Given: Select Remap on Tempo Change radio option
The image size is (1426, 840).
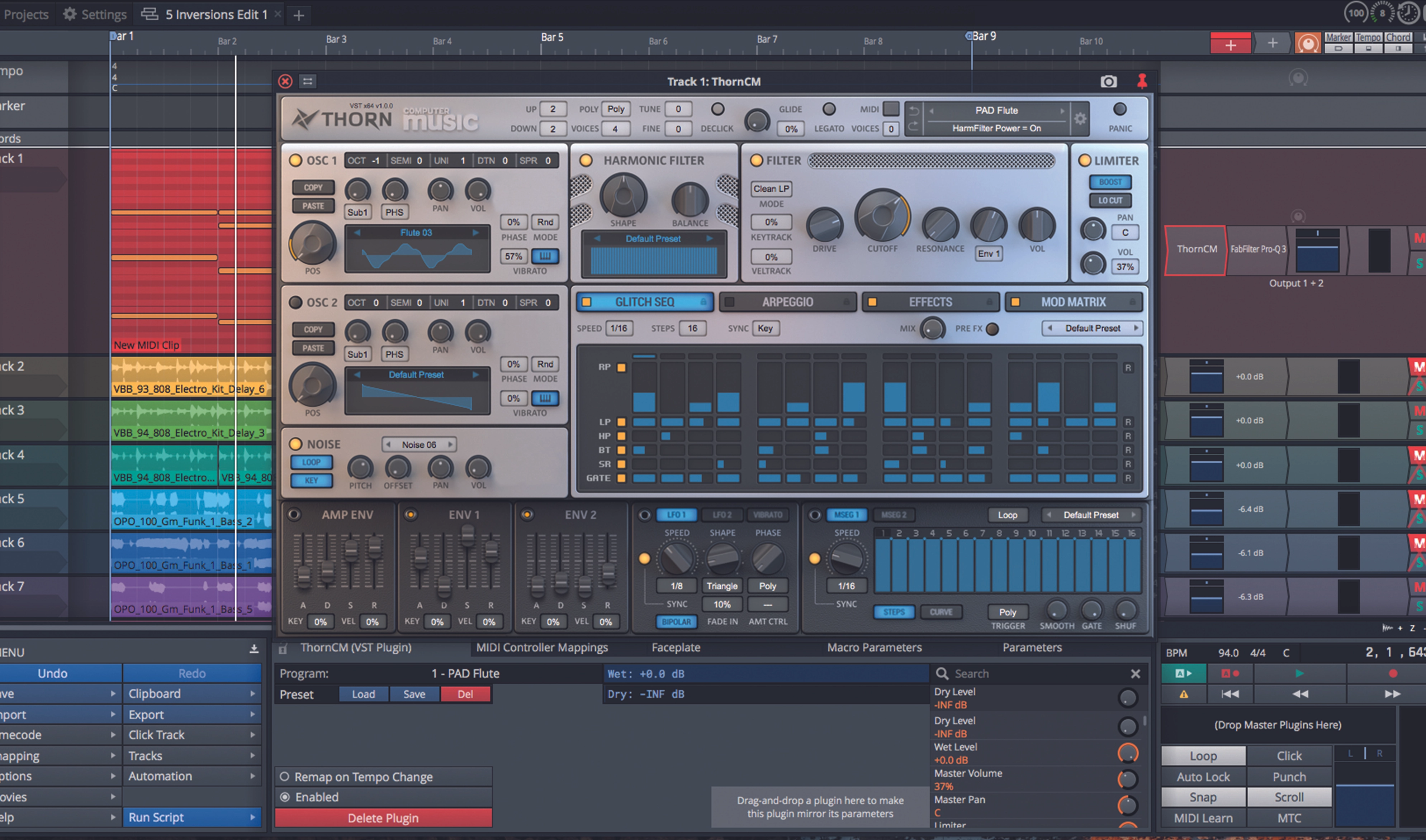Looking at the screenshot, I should (x=285, y=777).
